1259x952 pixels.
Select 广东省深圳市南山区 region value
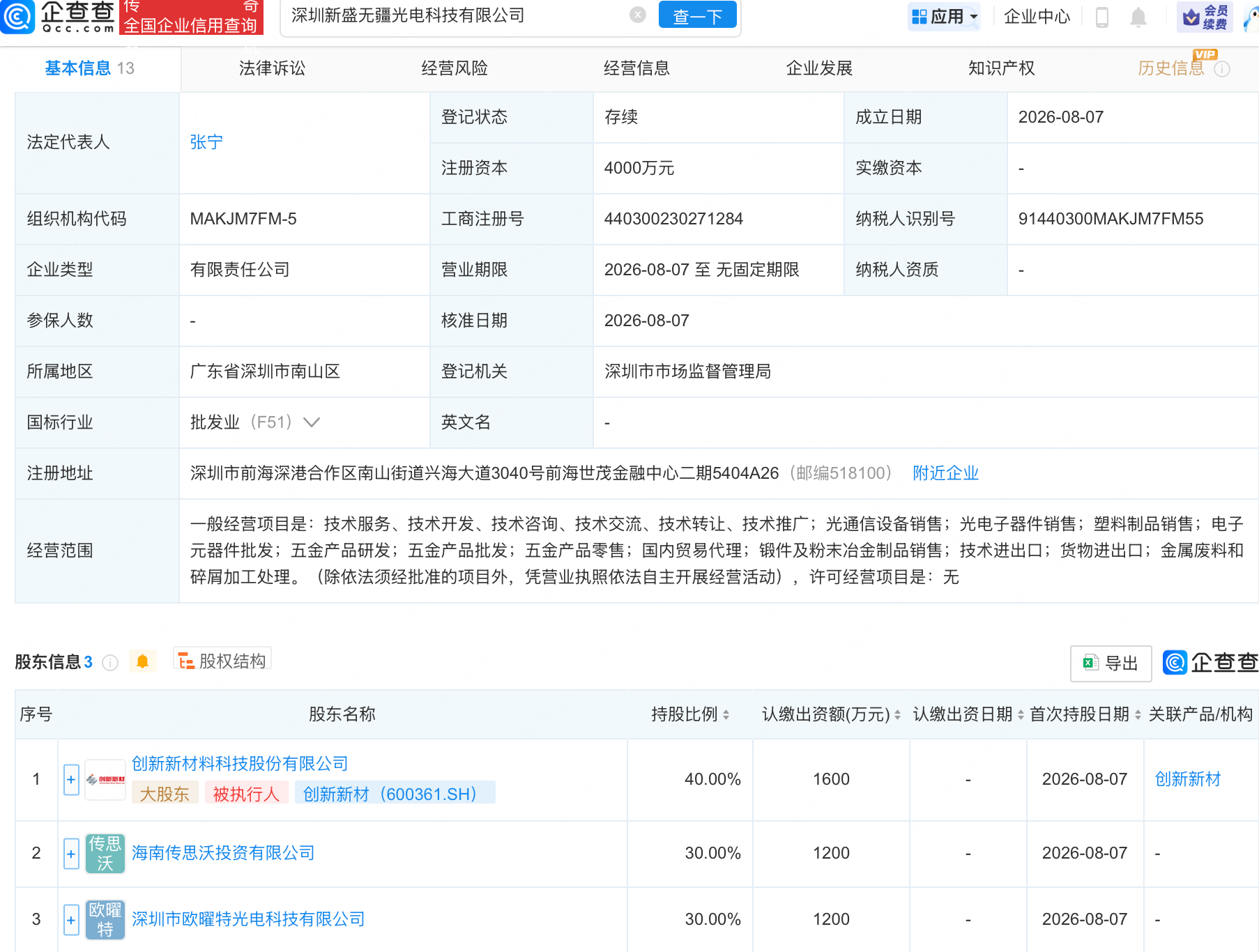point(265,371)
